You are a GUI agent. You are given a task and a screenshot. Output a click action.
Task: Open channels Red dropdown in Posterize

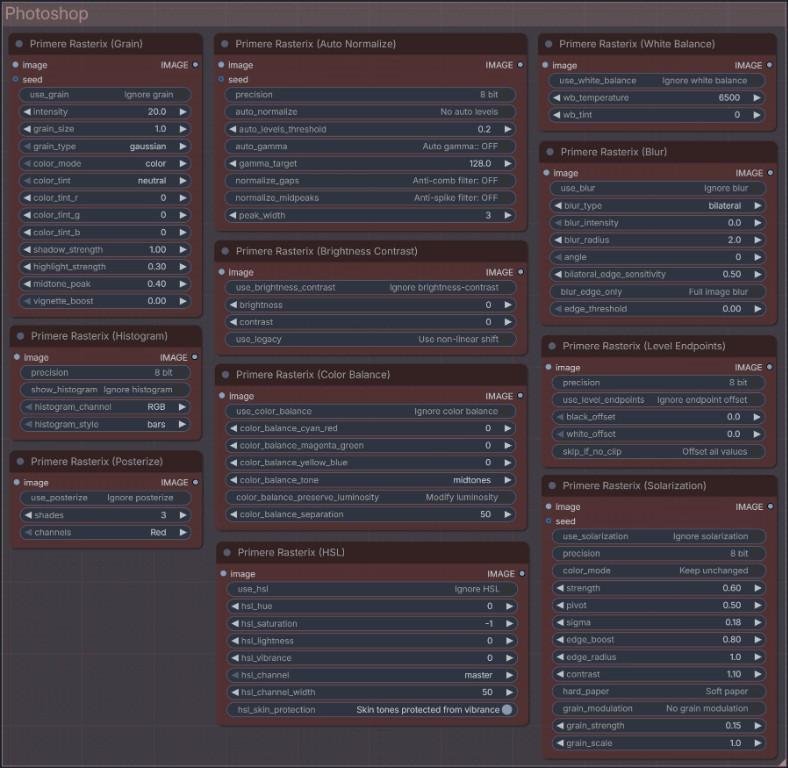click(x=105, y=532)
